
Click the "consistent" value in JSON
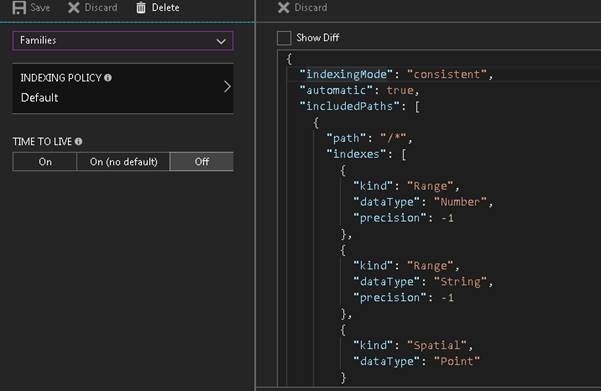point(447,74)
